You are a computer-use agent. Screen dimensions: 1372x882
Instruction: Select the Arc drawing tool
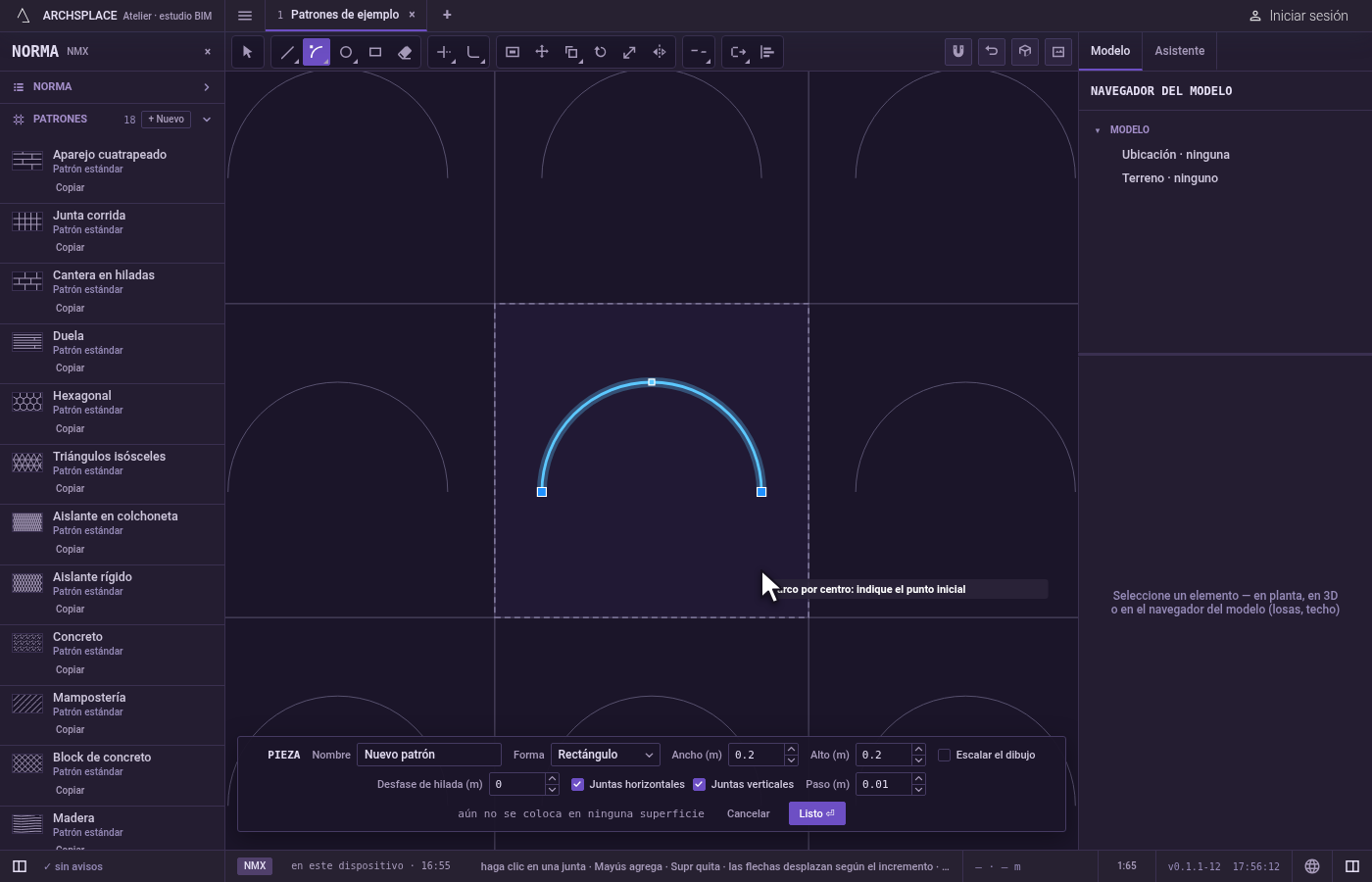pyautogui.click(x=316, y=52)
